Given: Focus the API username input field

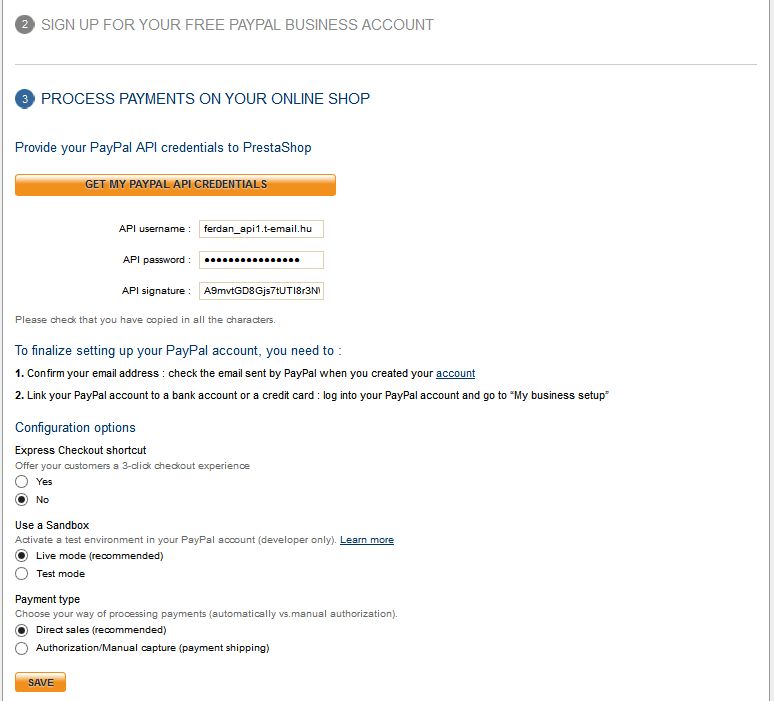Looking at the screenshot, I should (x=261, y=229).
